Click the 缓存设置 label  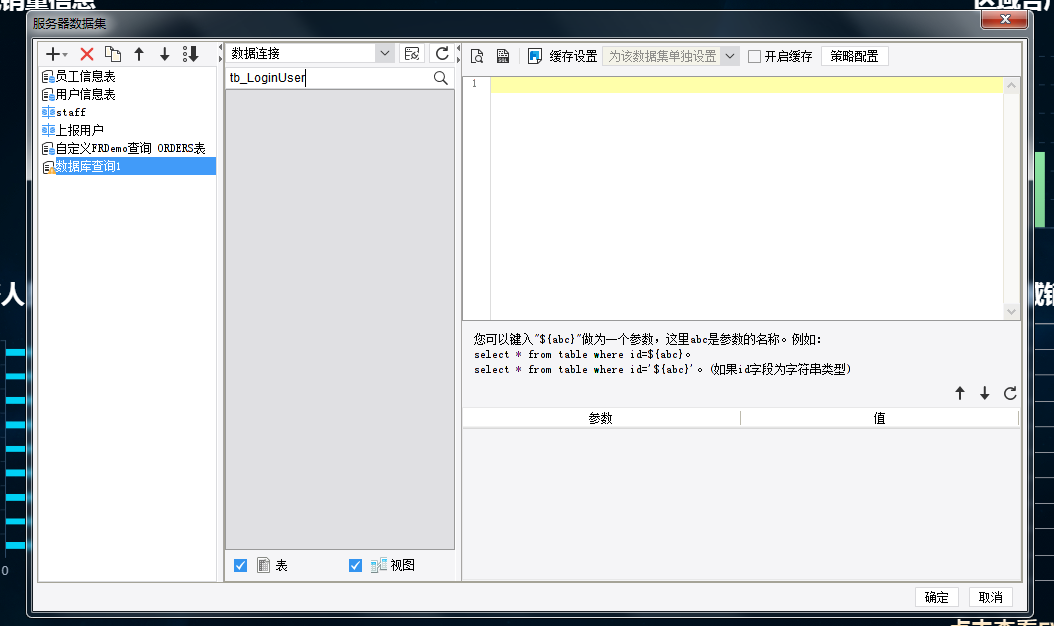point(573,56)
